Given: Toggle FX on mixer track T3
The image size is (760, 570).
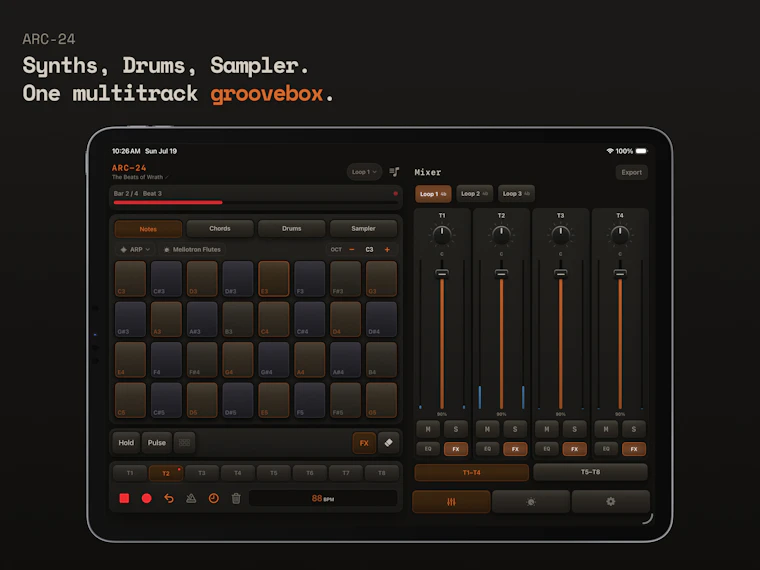Looking at the screenshot, I should tap(574, 449).
